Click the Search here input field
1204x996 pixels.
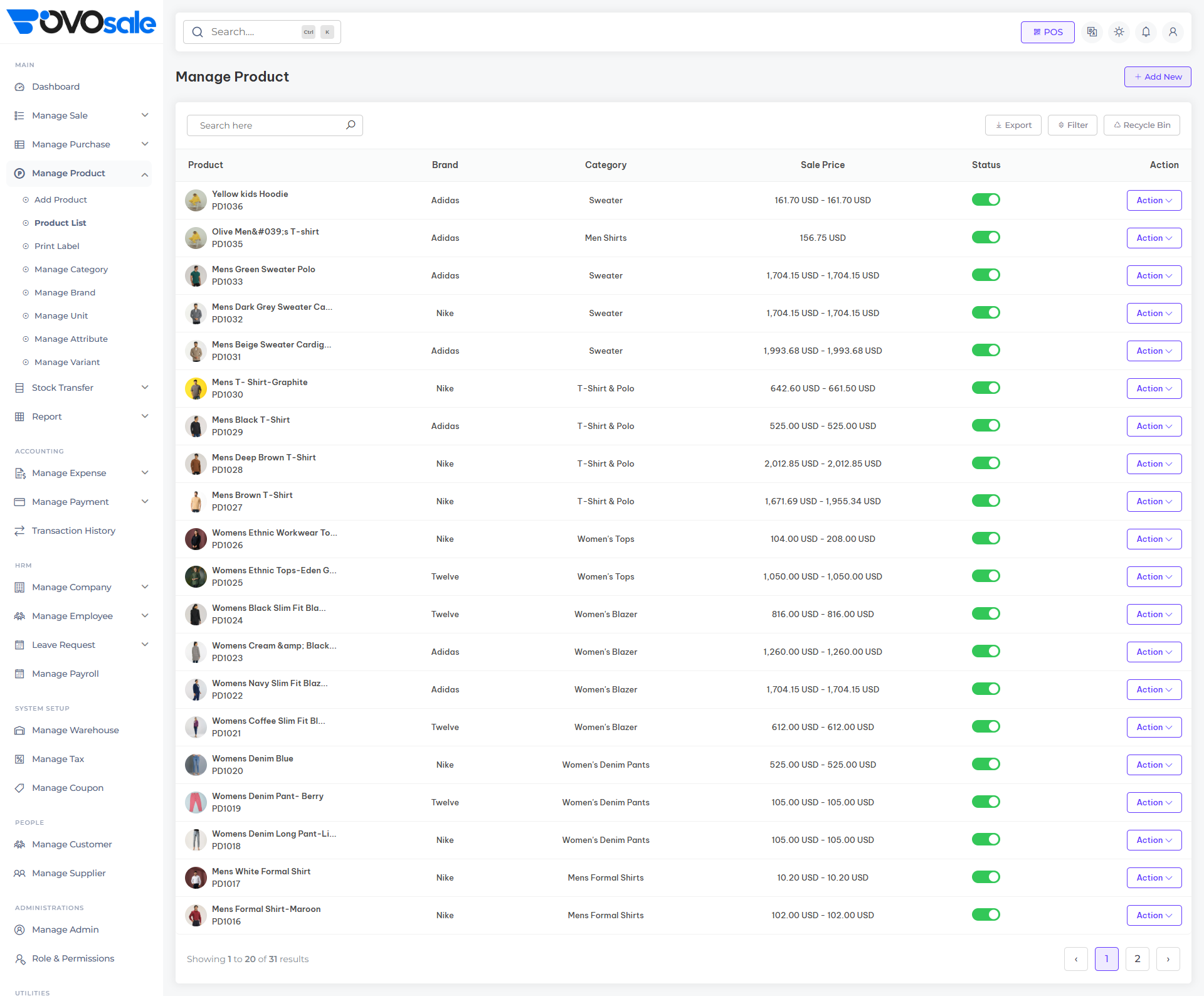tap(275, 125)
